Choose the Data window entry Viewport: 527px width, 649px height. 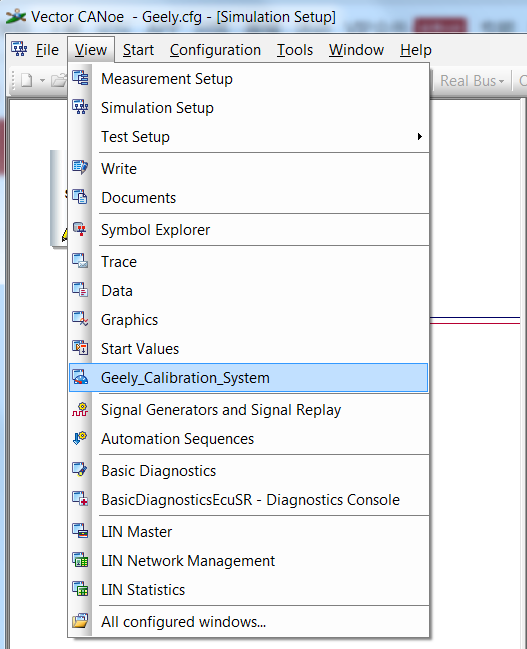coord(248,291)
